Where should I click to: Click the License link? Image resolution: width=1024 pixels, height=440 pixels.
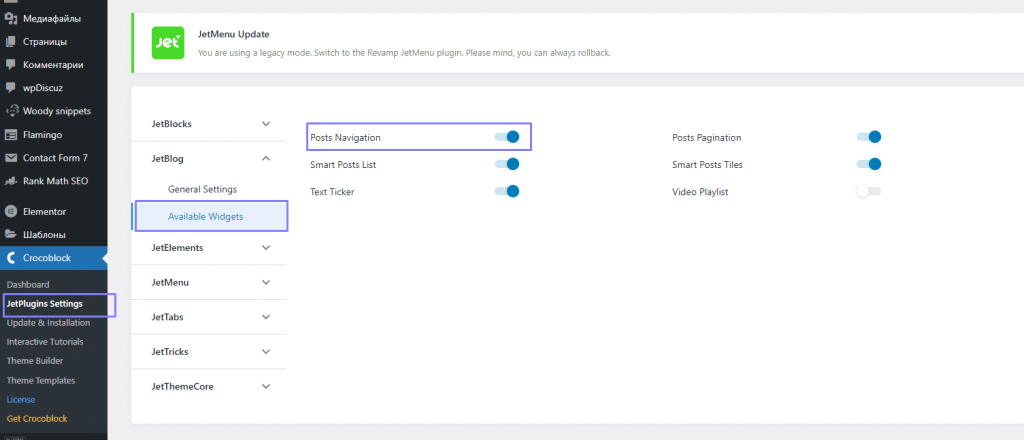pos(21,399)
